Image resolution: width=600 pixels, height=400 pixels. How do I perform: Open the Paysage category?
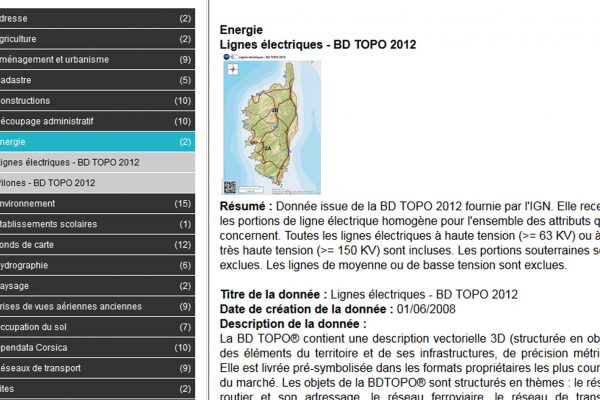pos(97,286)
